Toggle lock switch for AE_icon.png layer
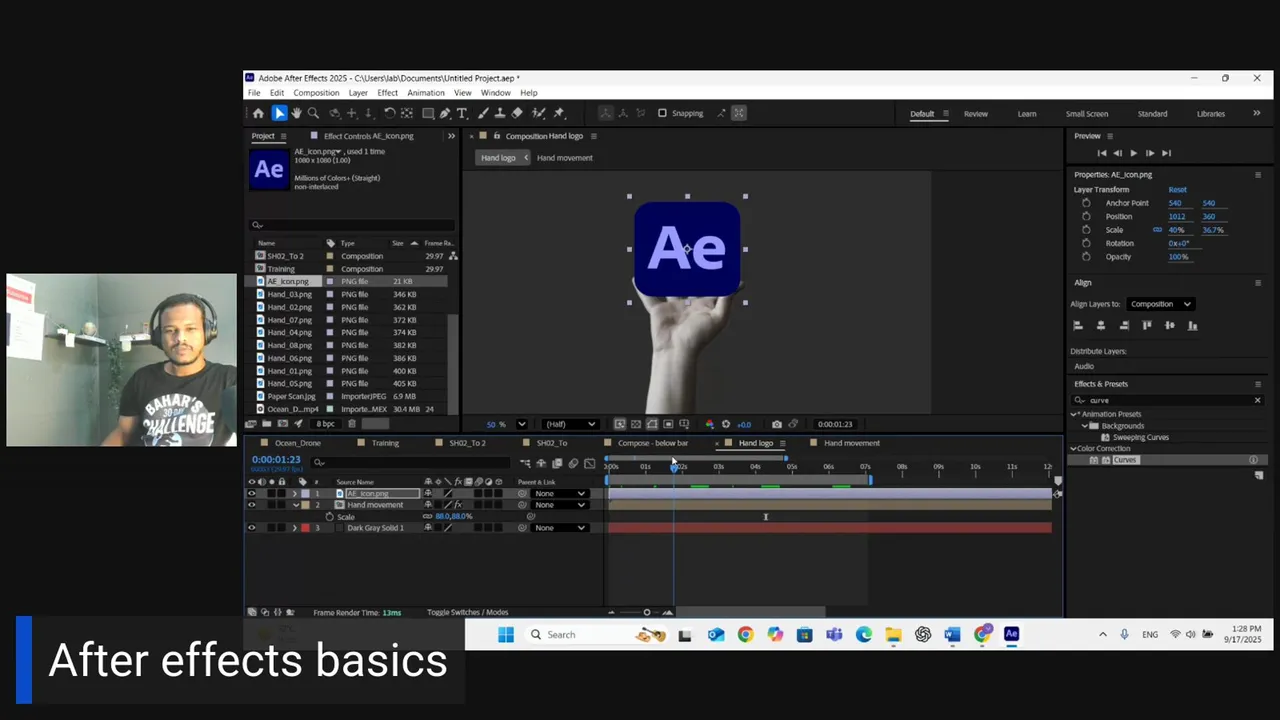Image resolution: width=1280 pixels, height=720 pixels. (281, 493)
